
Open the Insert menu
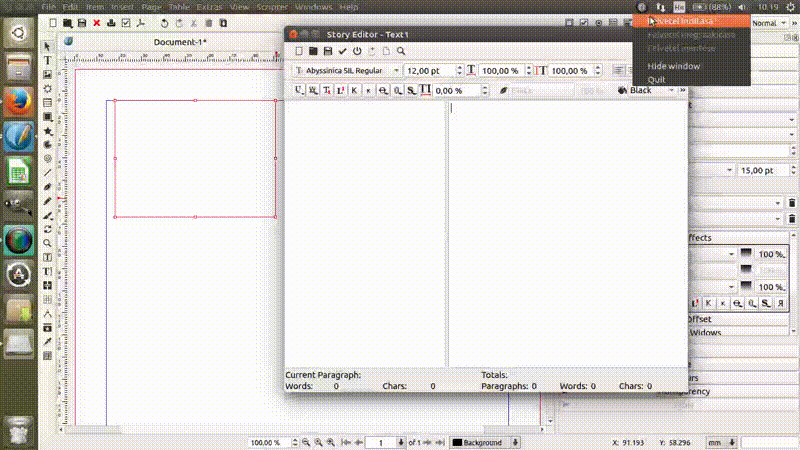click(x=121, y=7)
